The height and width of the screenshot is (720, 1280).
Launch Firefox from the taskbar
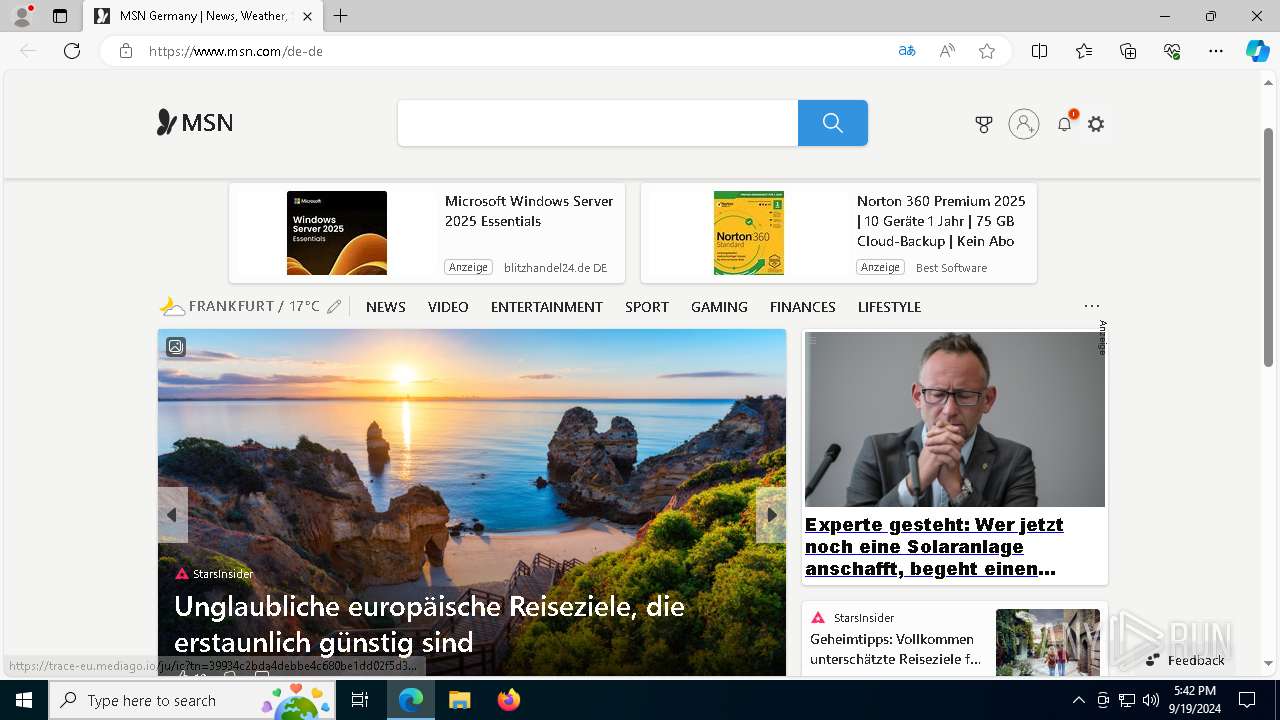(x=509, y=700)
